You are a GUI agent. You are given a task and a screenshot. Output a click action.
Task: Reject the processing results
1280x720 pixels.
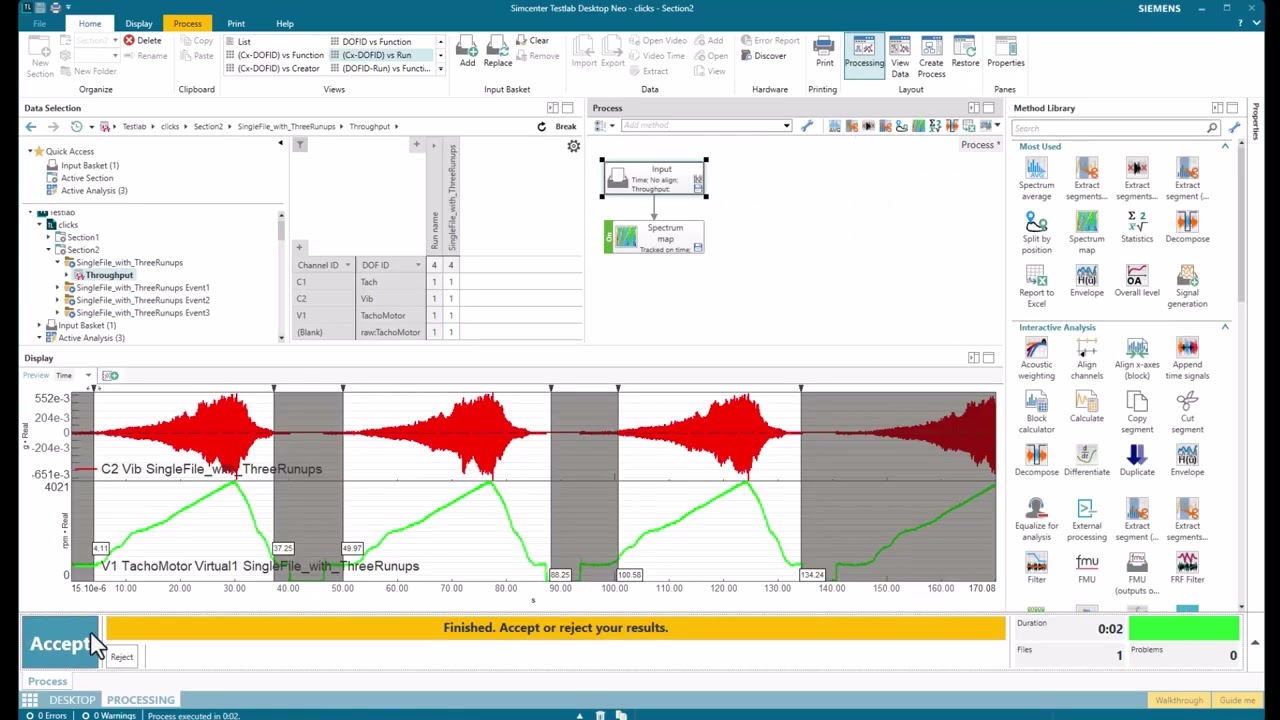tap(121, 657)
